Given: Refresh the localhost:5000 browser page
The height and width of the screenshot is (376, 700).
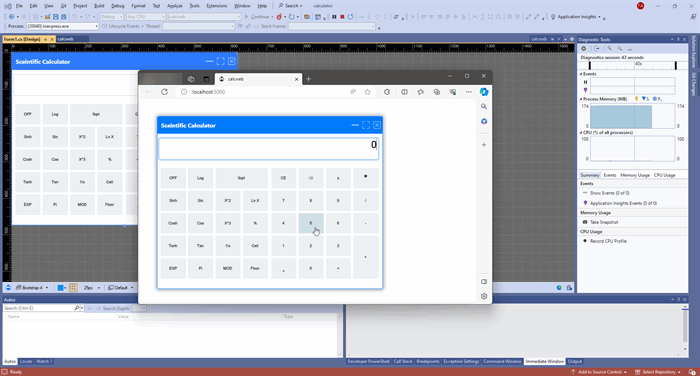Looking at the screenshot, I should click(164, 92).
